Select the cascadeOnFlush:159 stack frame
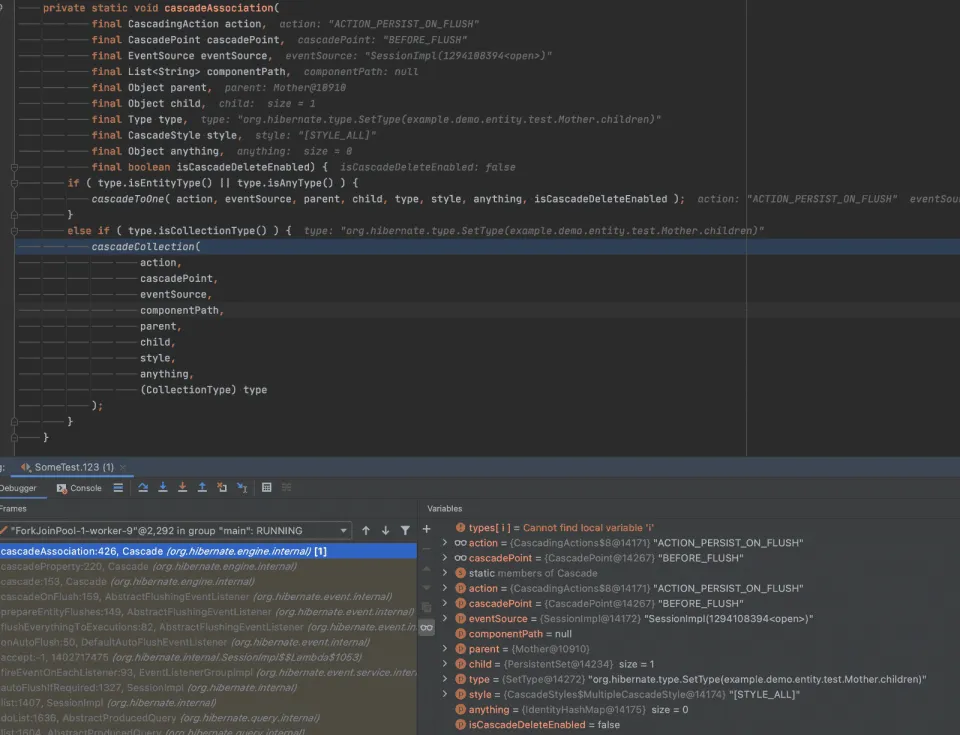This screenshot has height=735, width=960. (208, 597)
